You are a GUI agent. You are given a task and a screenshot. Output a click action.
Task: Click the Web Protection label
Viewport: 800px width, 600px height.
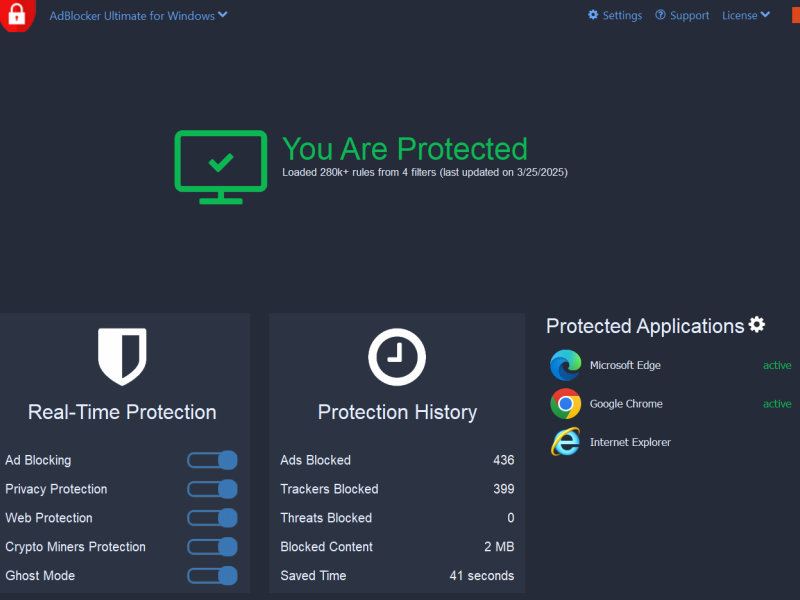[49, 518]
